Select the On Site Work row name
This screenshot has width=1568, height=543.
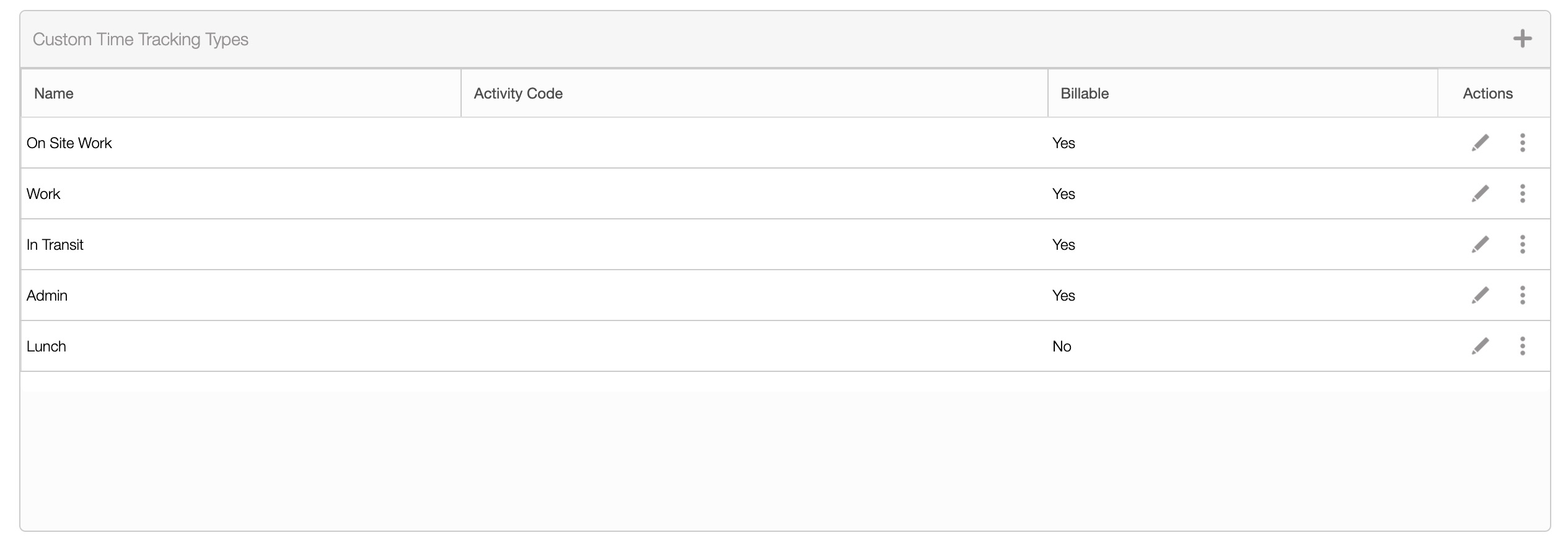tap(69, 143)
